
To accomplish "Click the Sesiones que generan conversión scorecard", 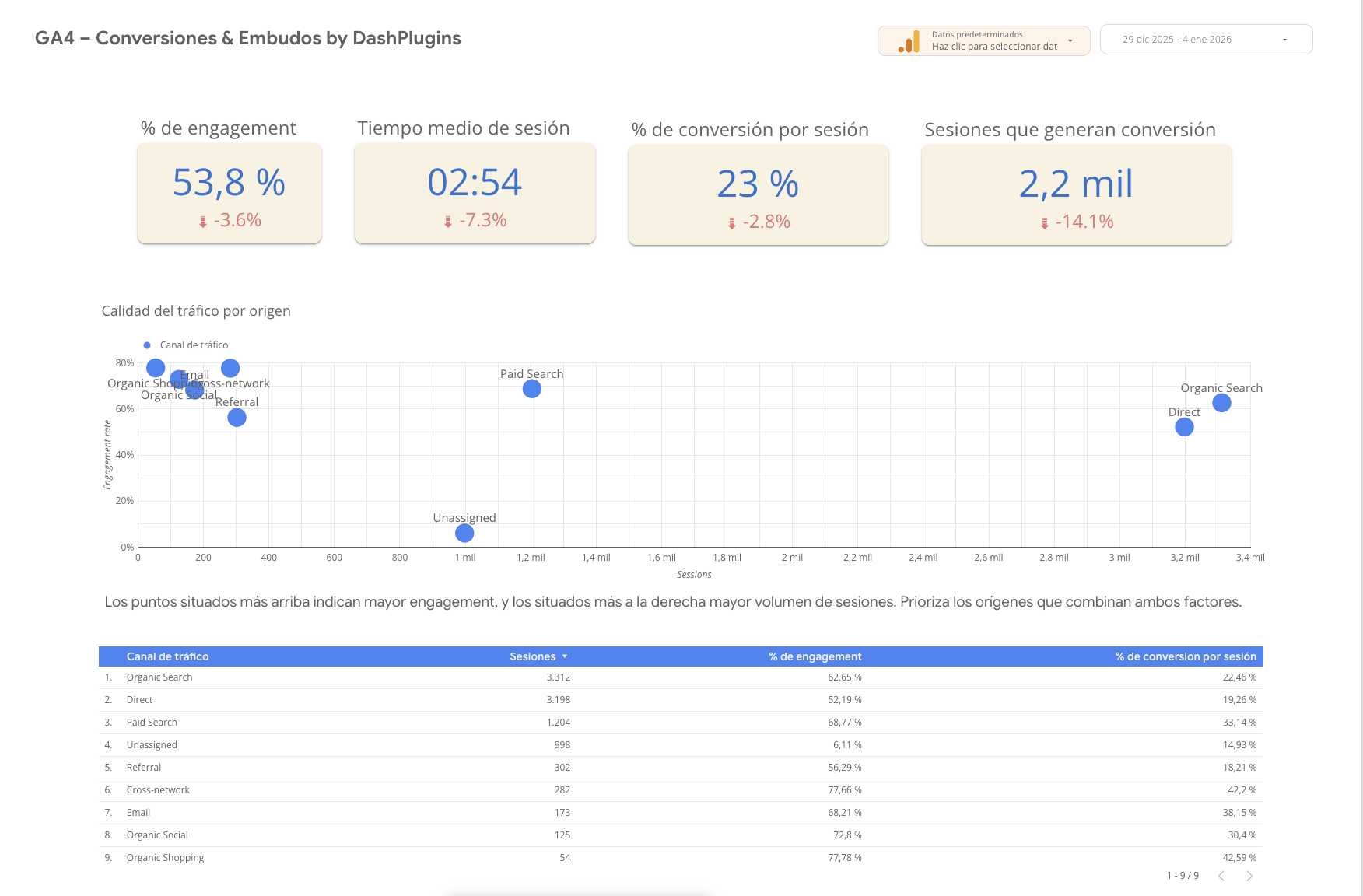I will click(1076, 195).
